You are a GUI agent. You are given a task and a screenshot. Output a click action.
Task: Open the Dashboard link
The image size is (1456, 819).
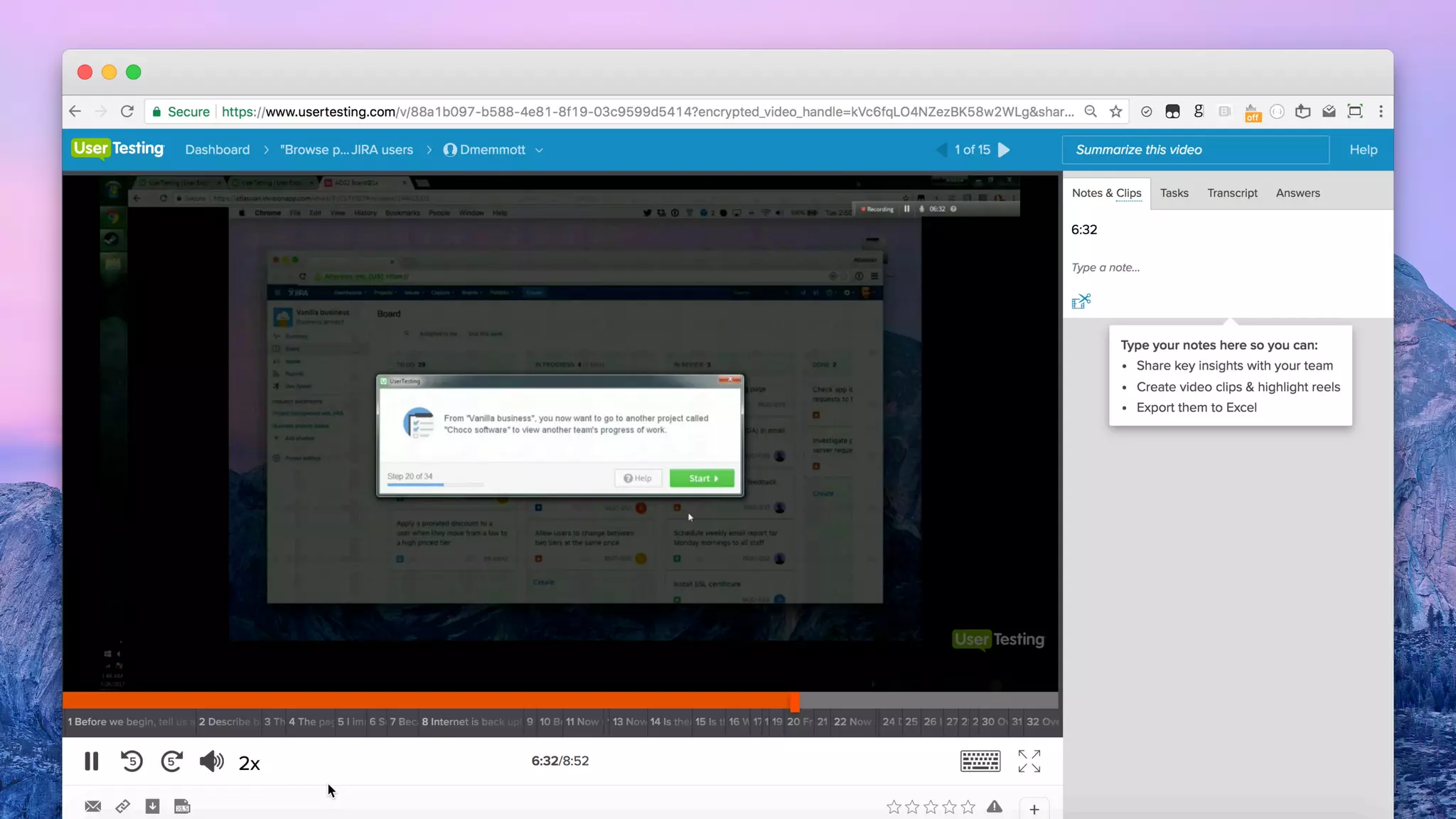[218, 150]
